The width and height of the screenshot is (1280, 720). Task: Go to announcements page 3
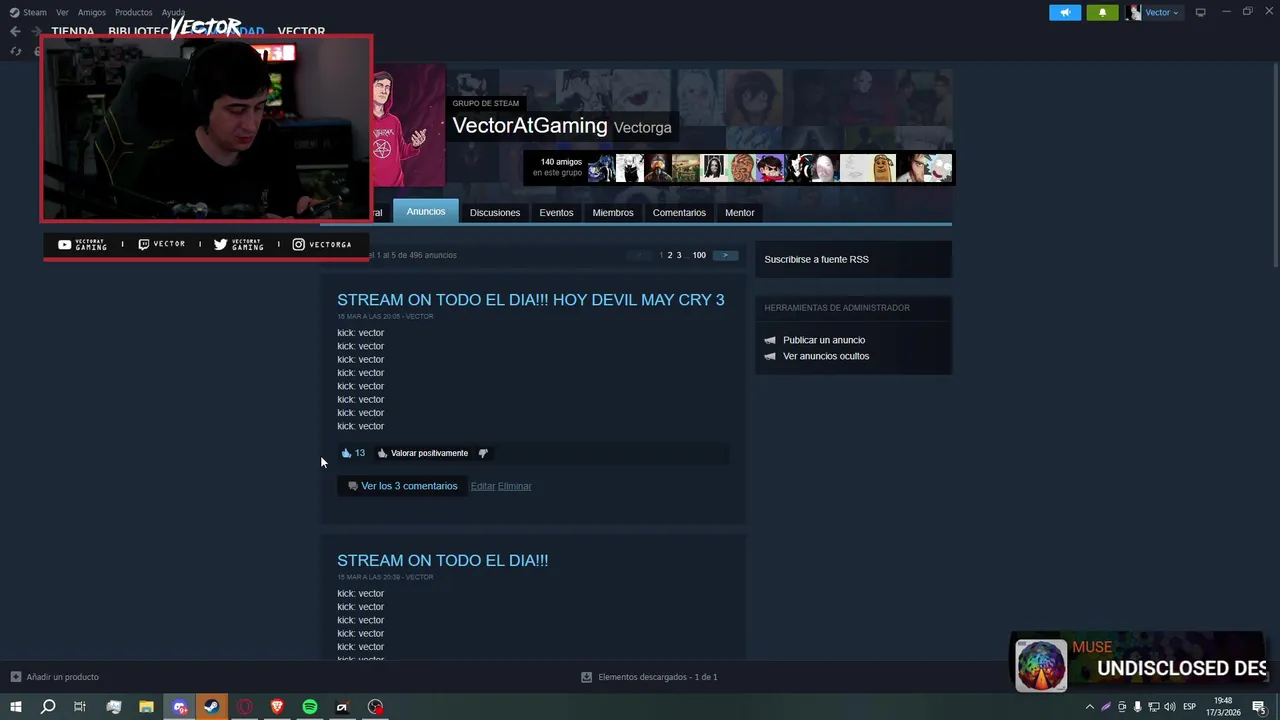(679, 255)
